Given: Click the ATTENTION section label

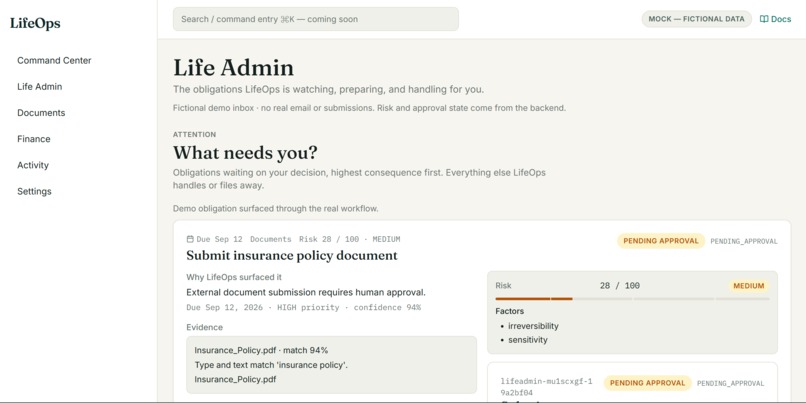Looking at the screenshot, I should (x=194, y=135).
